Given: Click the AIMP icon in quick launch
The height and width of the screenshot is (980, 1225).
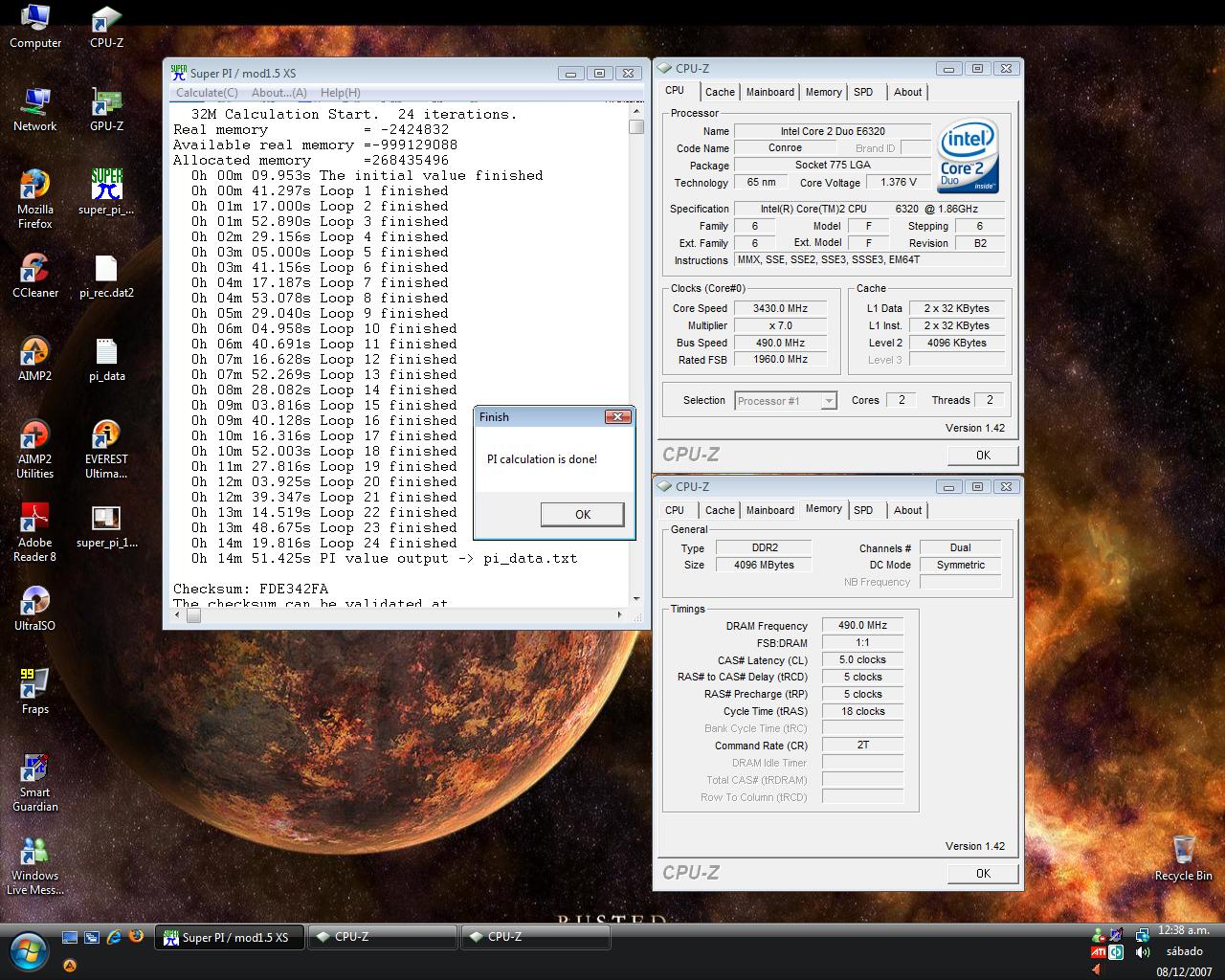Looking at the screenshot, I should [x=70, y=965].
